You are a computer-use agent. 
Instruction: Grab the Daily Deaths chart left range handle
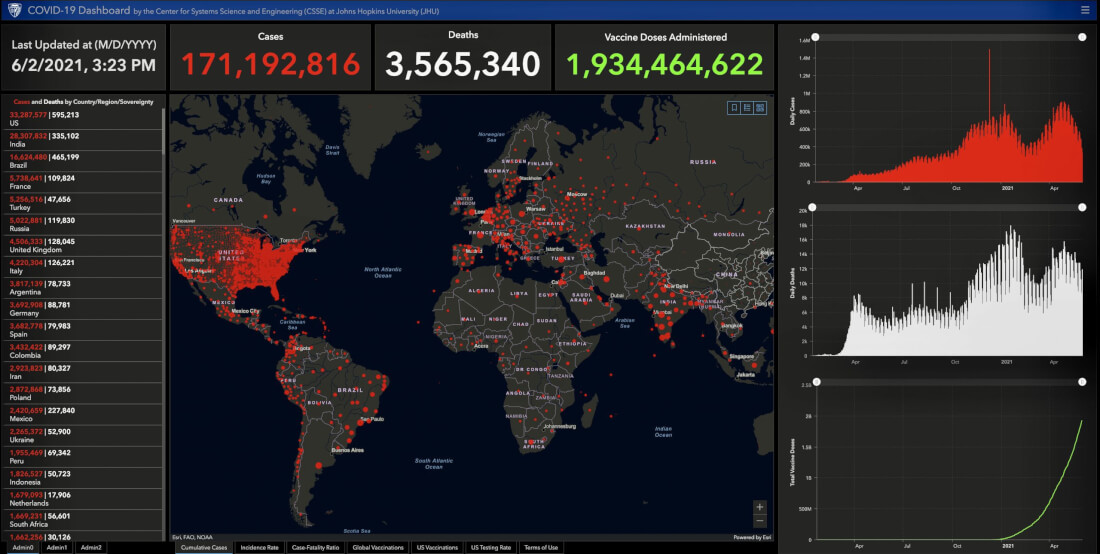click(812, 207)
